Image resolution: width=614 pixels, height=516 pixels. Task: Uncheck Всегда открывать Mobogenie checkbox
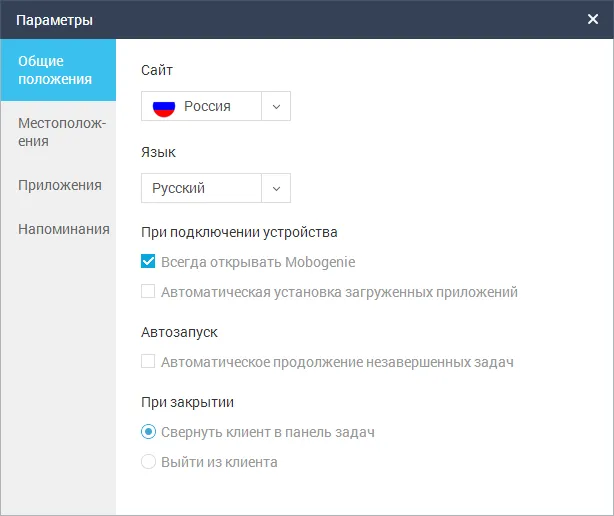tap(148, 261)
